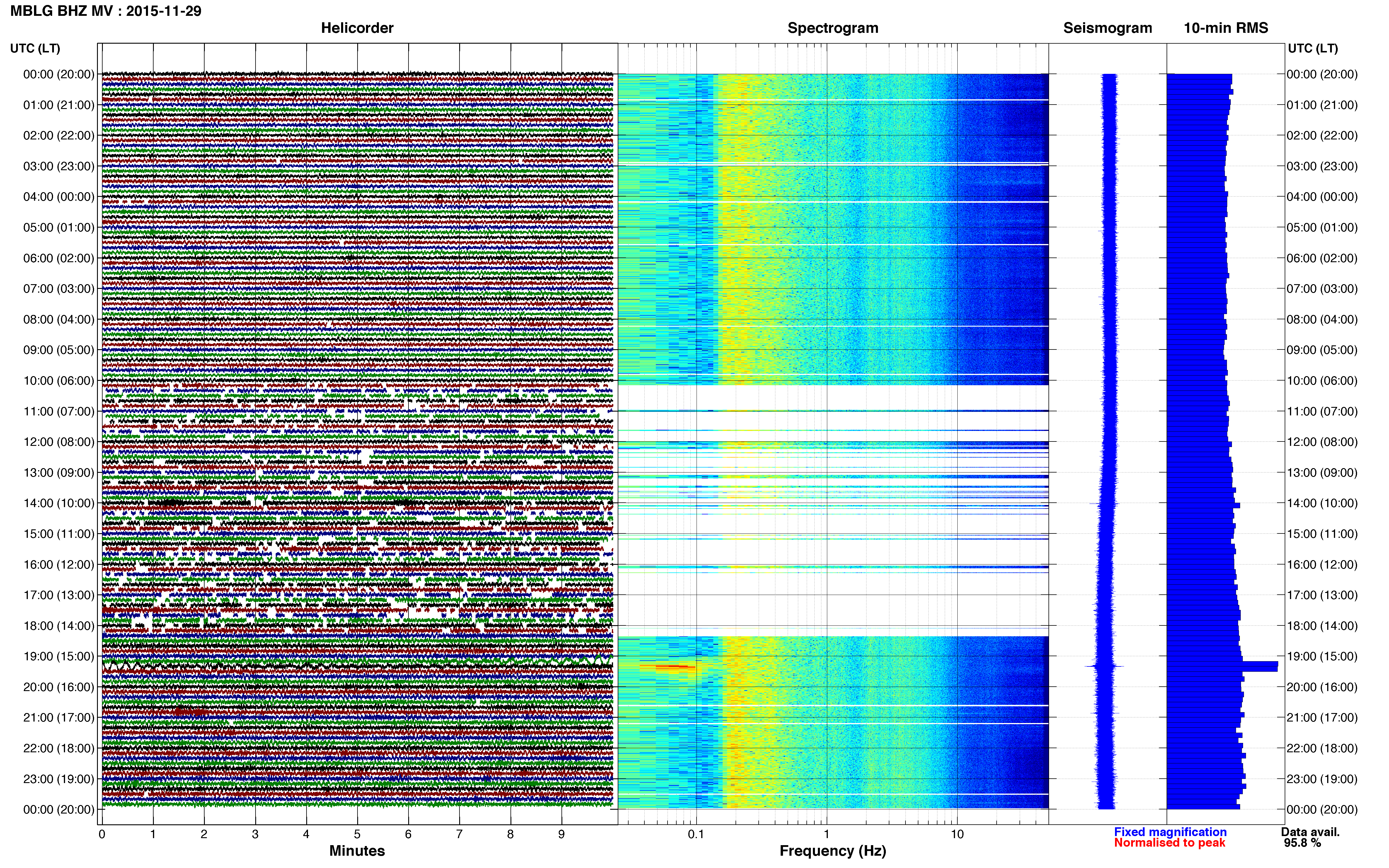Click the right '02:00 (22:00)' time label

pos(1322,135)
